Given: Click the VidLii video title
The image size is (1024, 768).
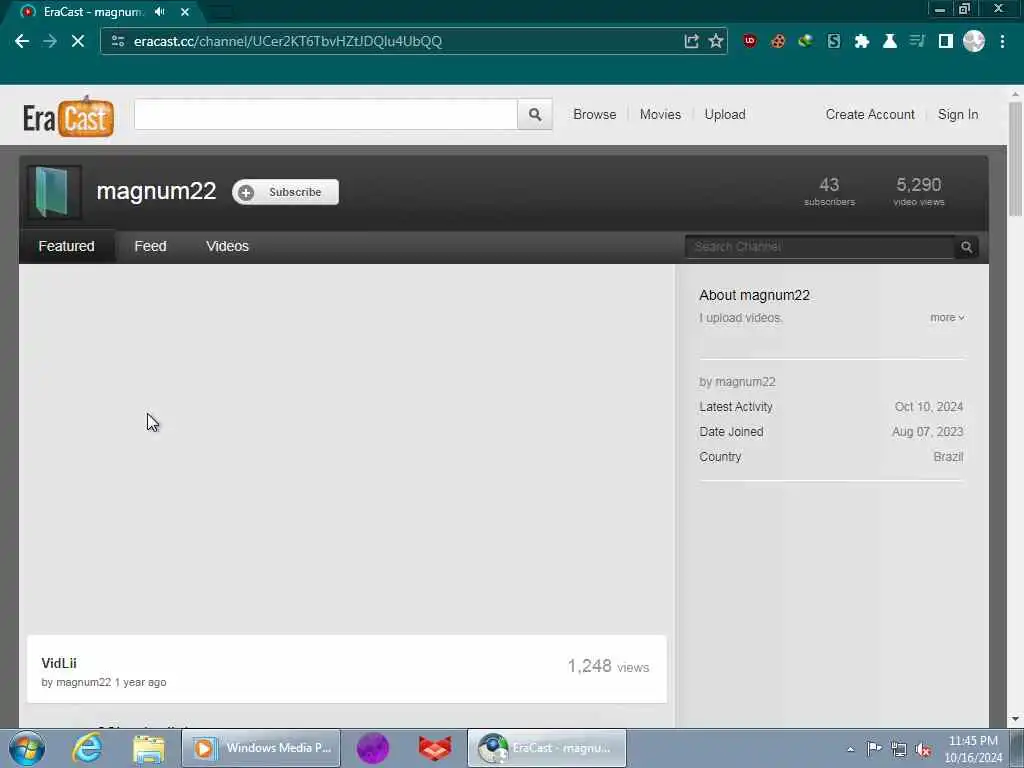Looking at the screenshot, I should (x=59, y=663).
